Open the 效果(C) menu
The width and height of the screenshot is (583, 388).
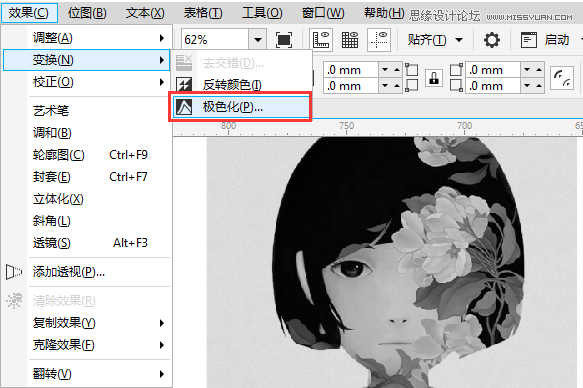[29, 13]
